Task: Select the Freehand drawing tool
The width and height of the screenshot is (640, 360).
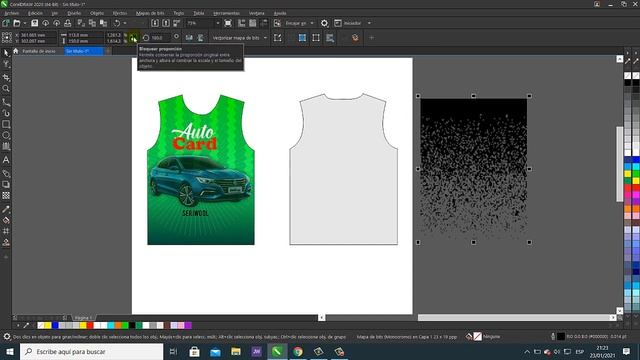Action: pos(6,102)
